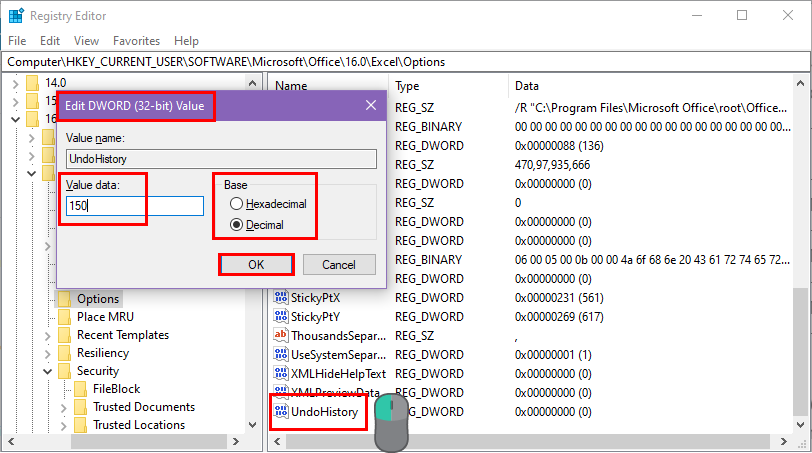Viewport: 812px width, 453px height.
Task: Expand the Trusted Documents key
Action: (63, 408)
